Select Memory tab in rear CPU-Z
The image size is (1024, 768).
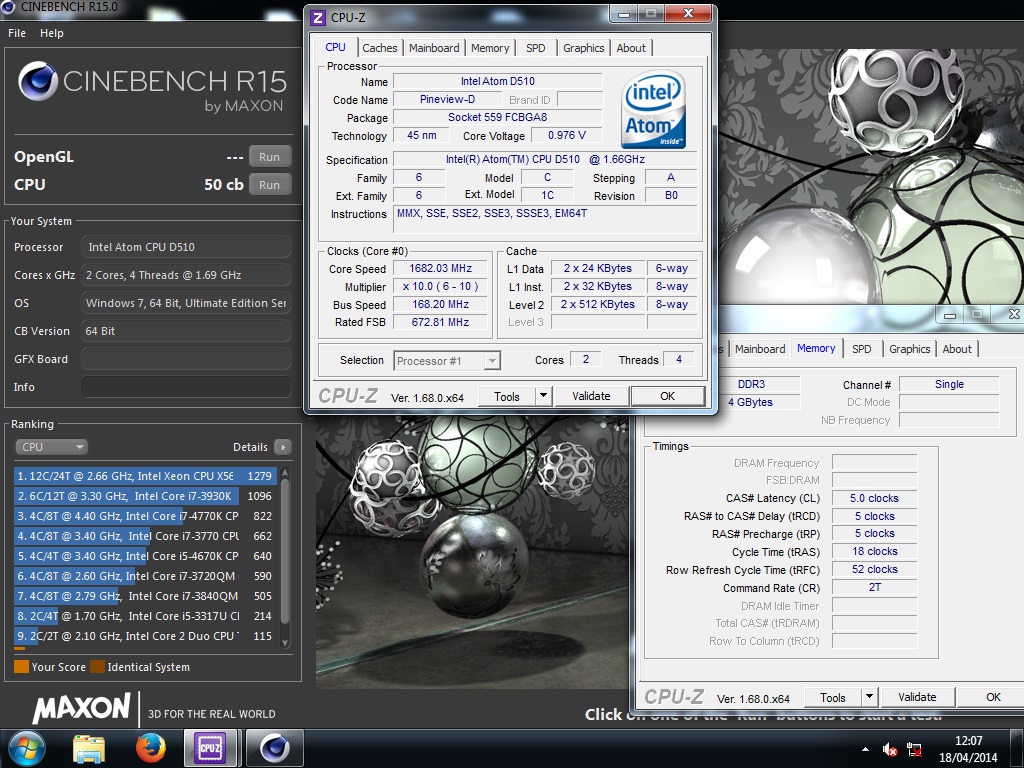point(816,348)
